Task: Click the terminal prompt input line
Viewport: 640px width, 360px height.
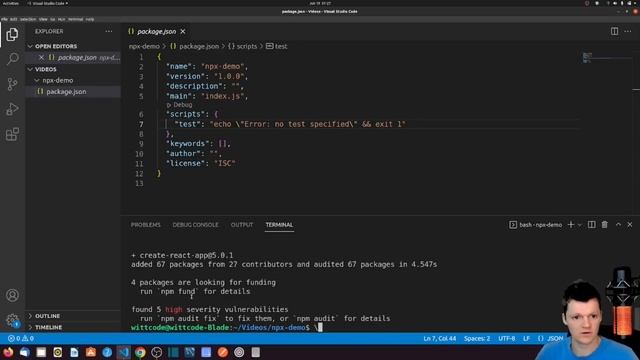Action: coord(227,327)
